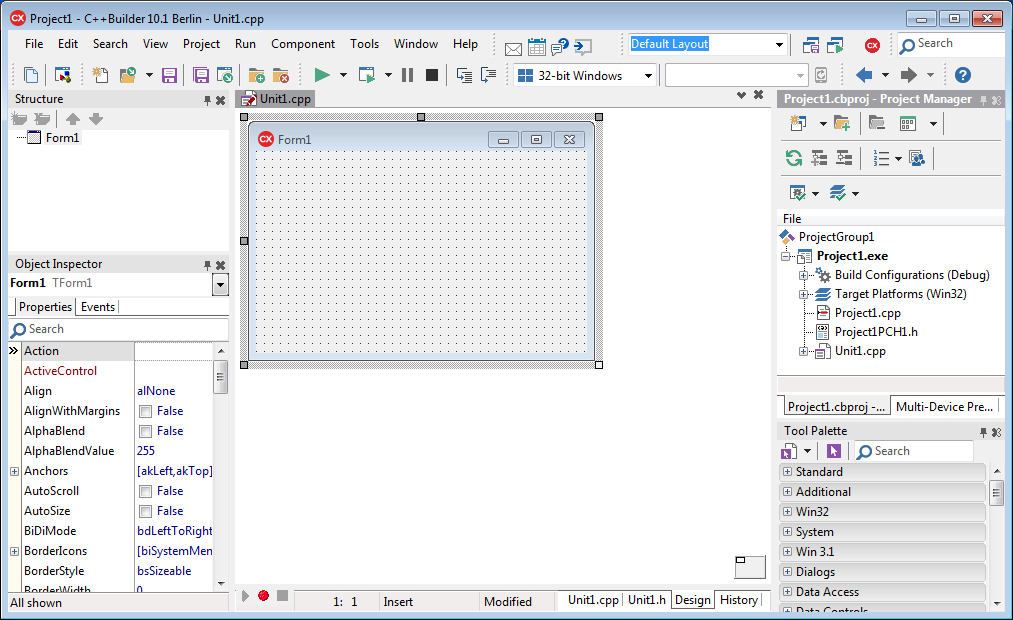This screenshot has height=620, width=1013.
Task: Click the Tool Palette scrollbar thumb
Action: pos(996,493)
